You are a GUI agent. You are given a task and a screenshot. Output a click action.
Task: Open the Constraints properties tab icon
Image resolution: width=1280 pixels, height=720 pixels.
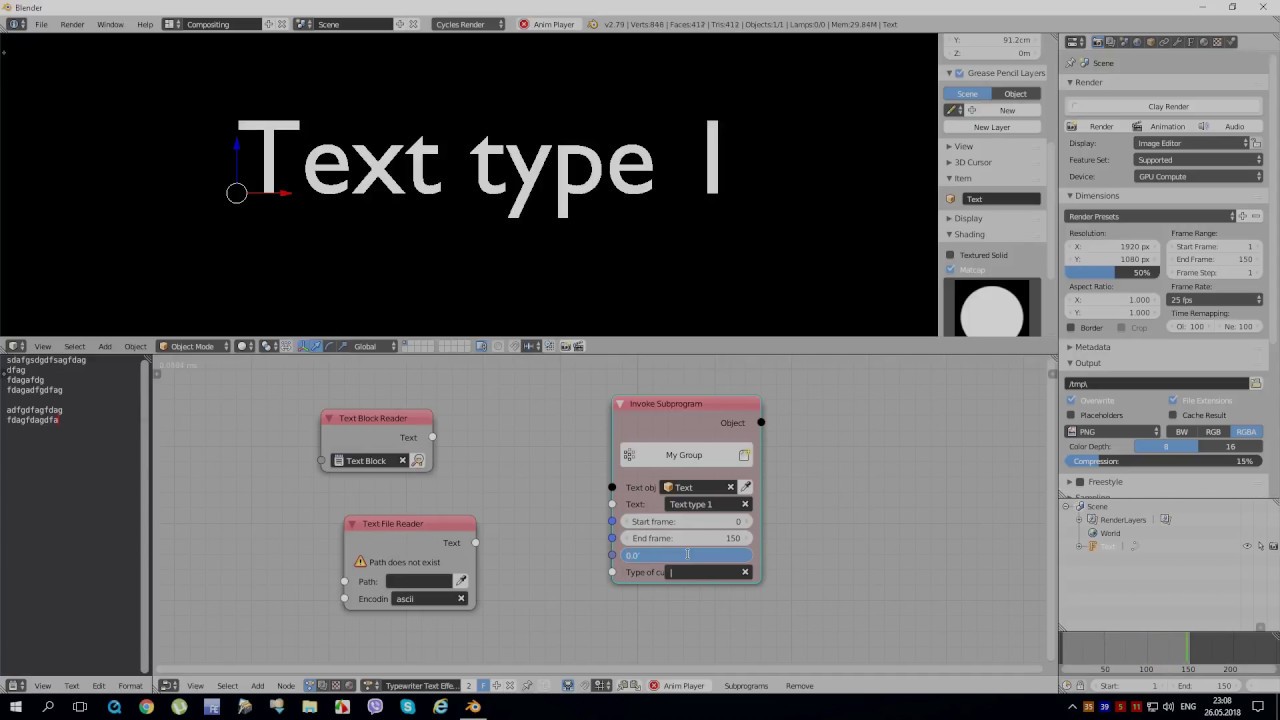click(1164, 42)
